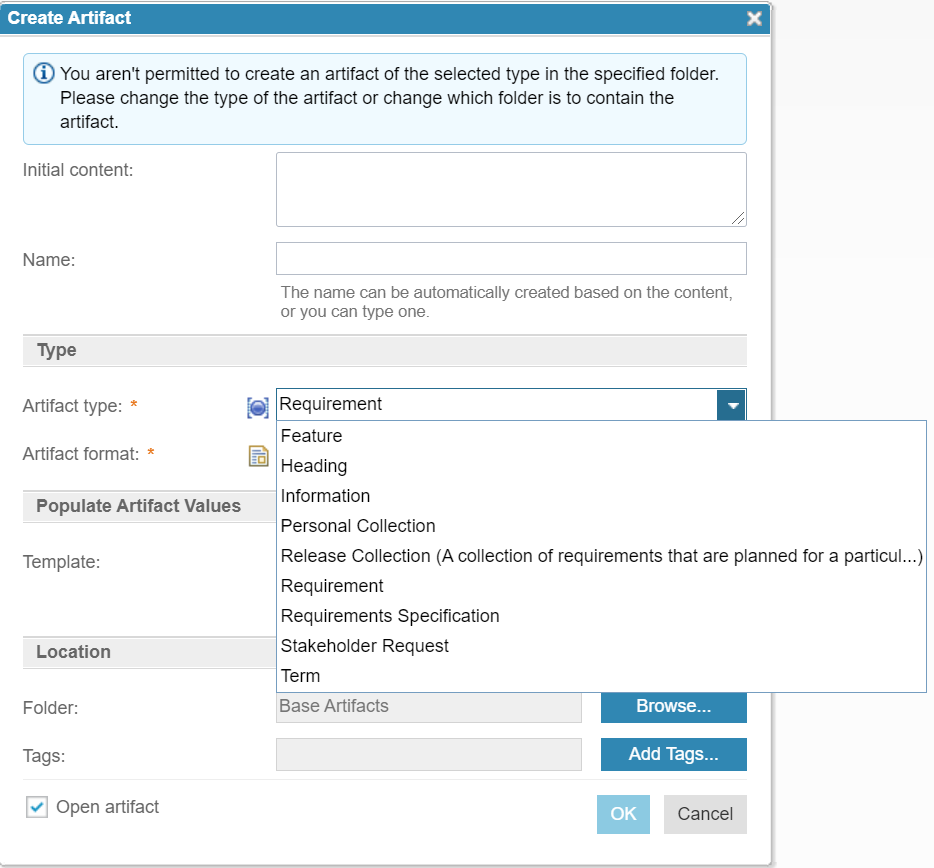934x868 pixels.
Task: Pick Requirement in the dropdown list
Action: click(332, 586)
